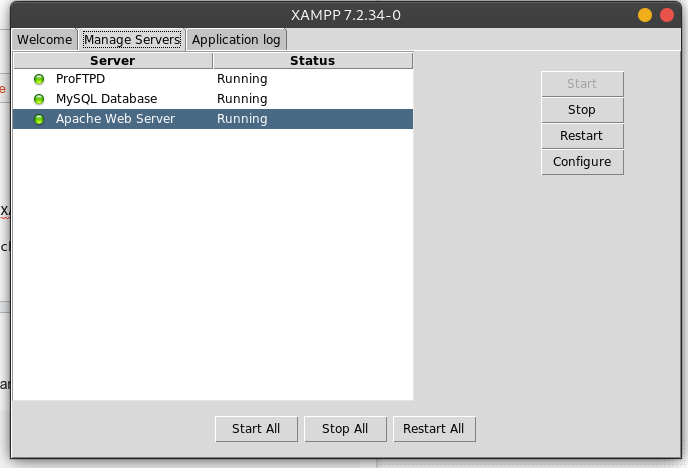Click Restart All servers button
This screenshot has height=468, width=688.
(x=434, y=429)
